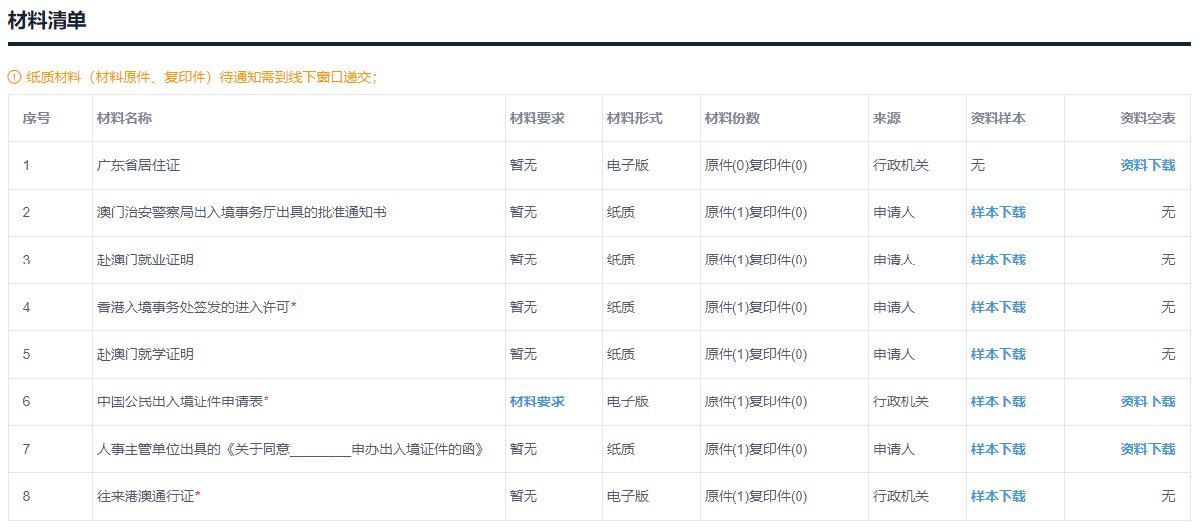The image size is (1200, 529).
Task: Open 样本下载 for 澳门治安警察局 批准通知书 row
Action: click(998, 212)
